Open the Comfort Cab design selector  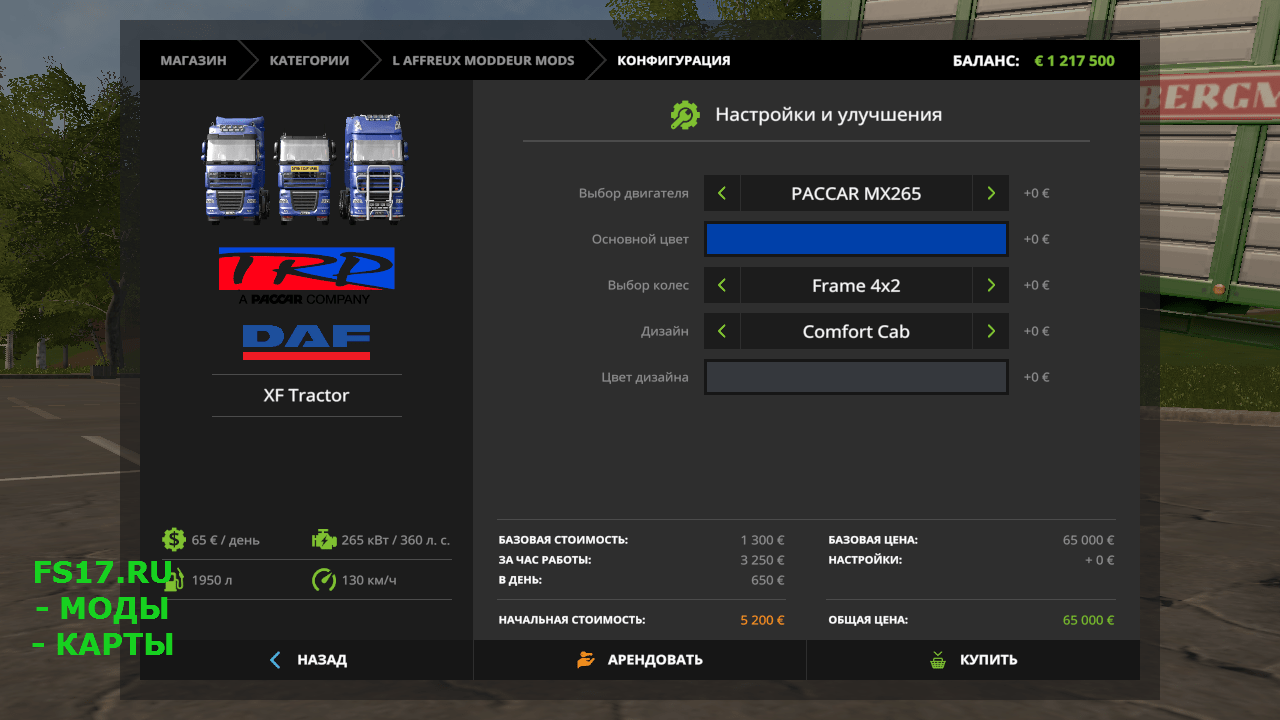(x=856, y=331)
